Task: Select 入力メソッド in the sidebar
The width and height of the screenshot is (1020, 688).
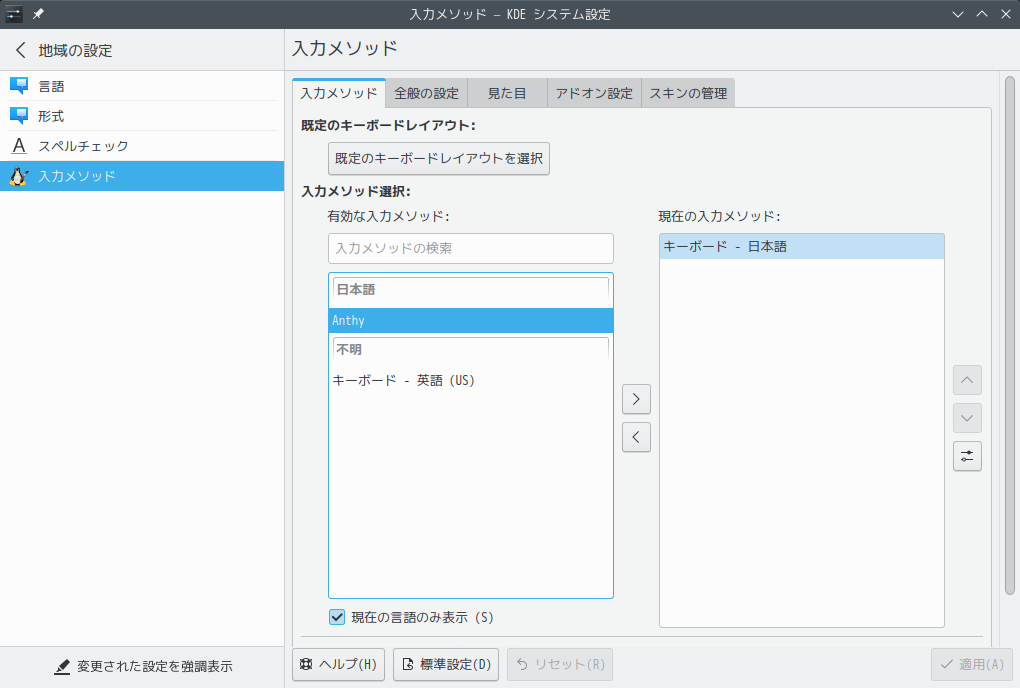Action: tap(142, 176)
